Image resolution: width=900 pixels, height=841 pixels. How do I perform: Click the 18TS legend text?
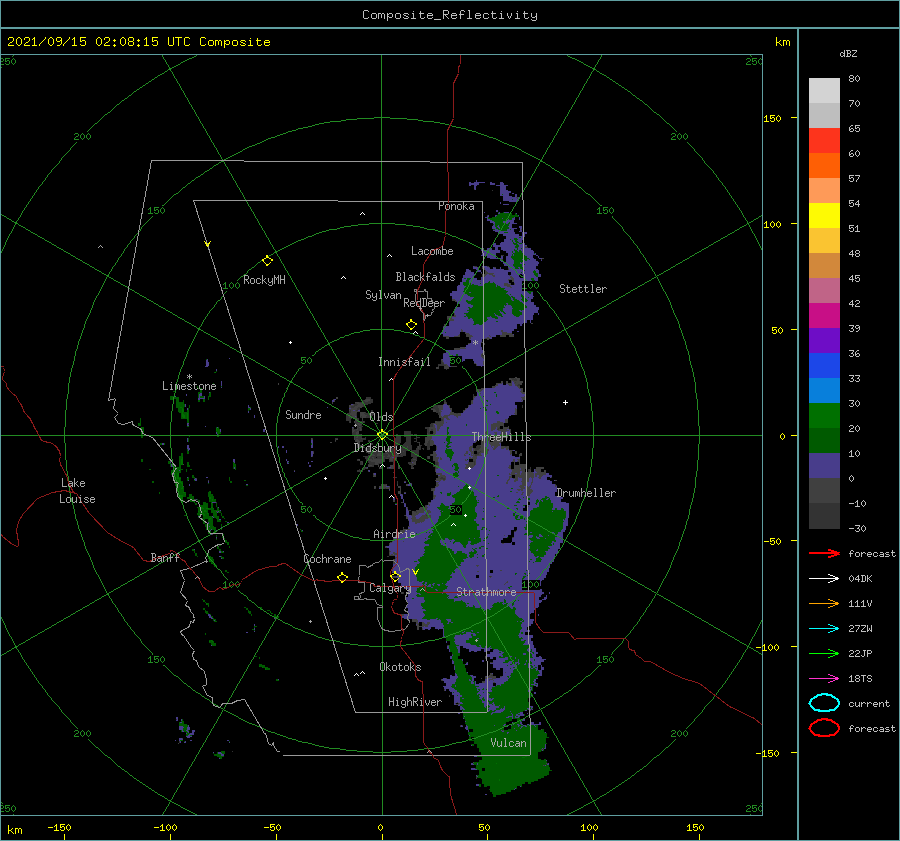click(860, 679)
